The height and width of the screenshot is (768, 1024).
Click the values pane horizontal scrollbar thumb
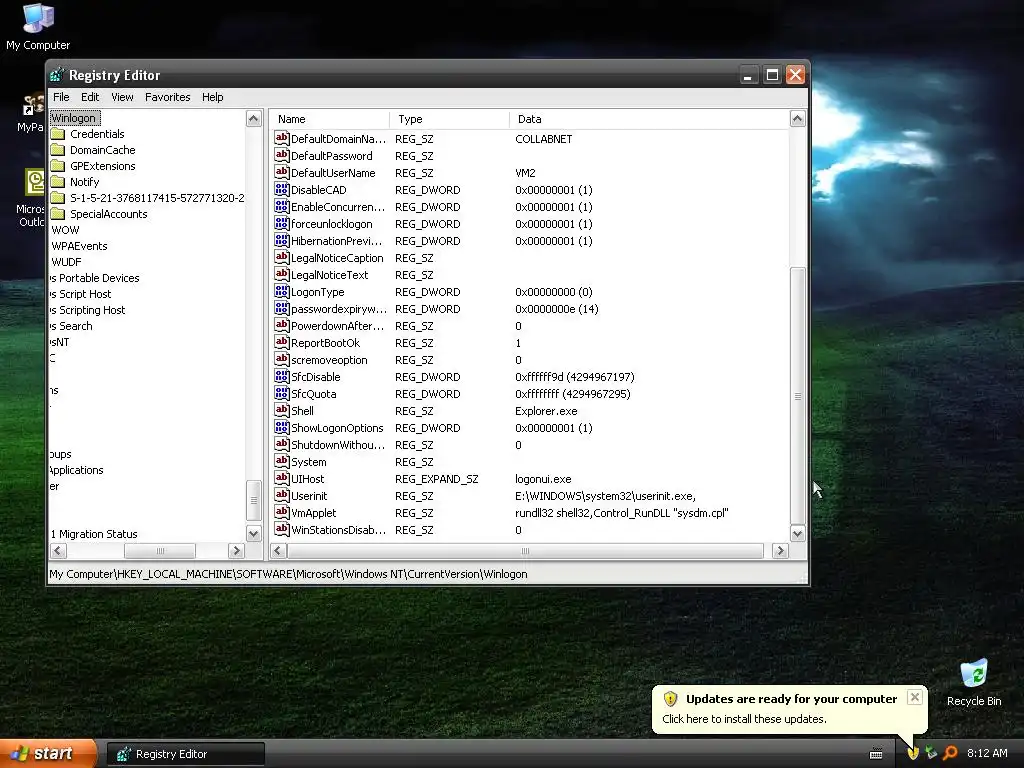click(525, 551)
